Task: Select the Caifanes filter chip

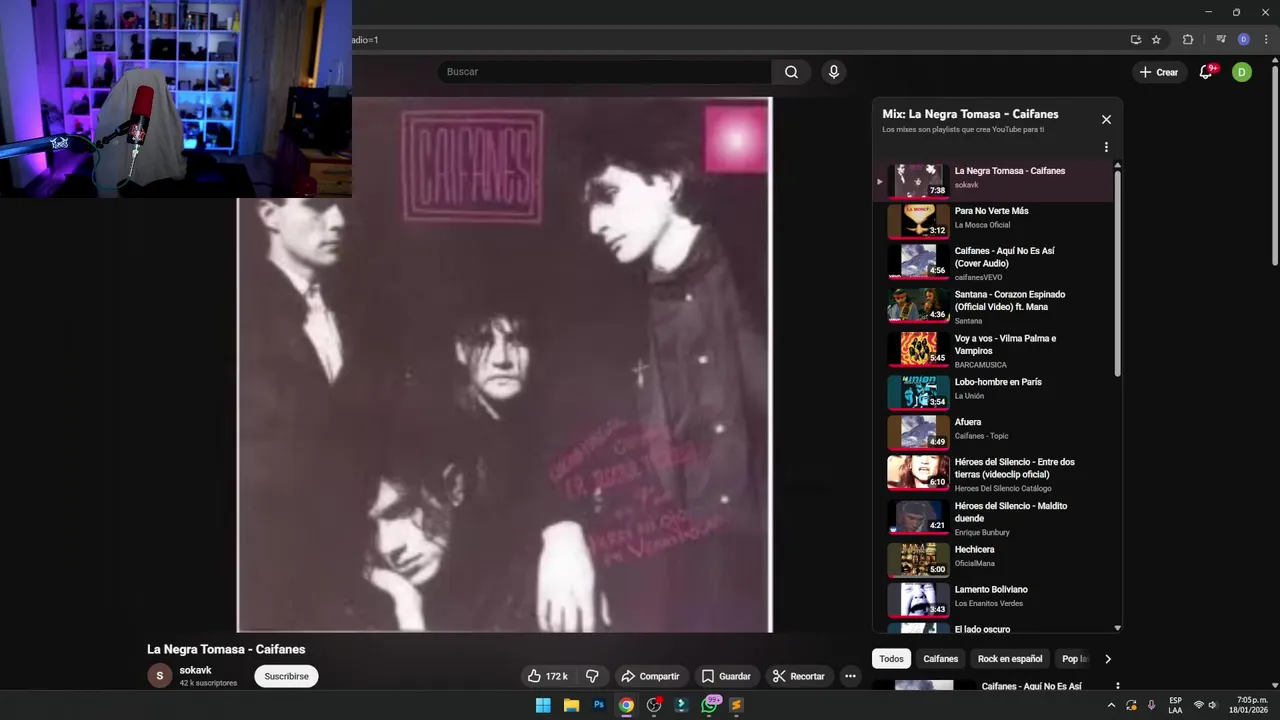Action: pos(940,659)
